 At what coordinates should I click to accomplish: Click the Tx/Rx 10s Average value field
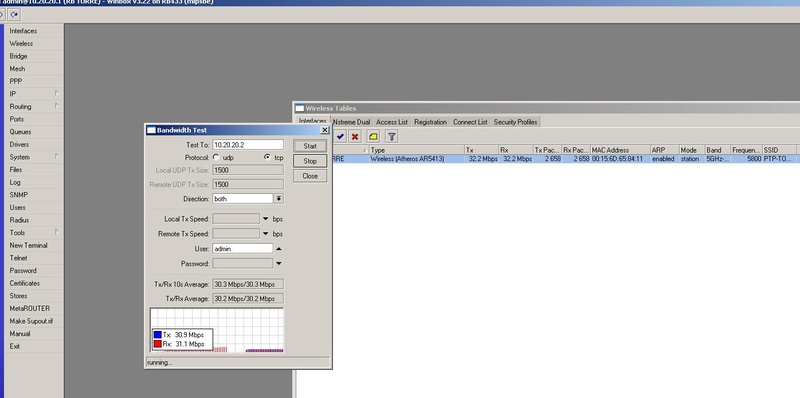click(x=248, y=284)
